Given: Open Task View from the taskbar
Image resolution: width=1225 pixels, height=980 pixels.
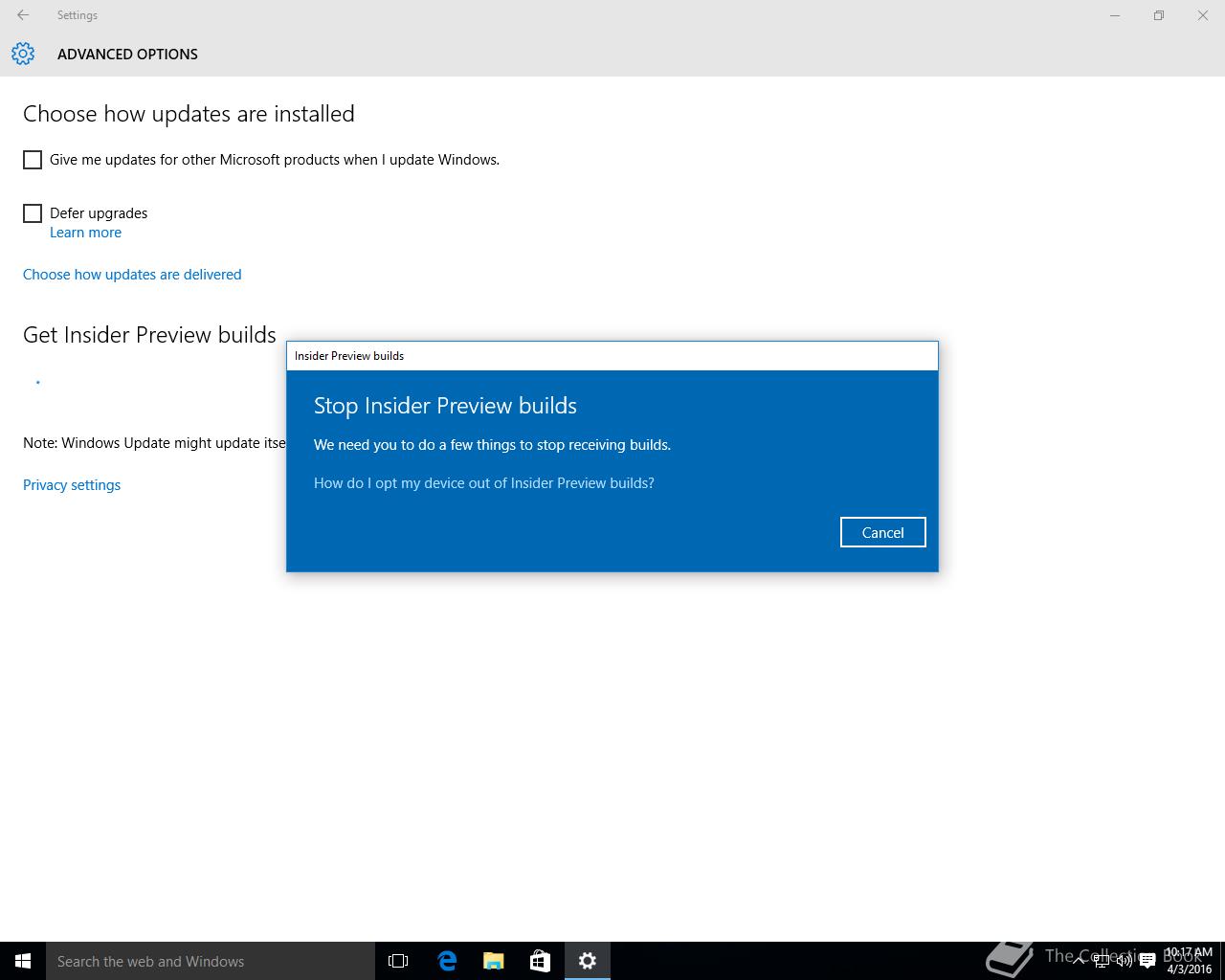Looking at the screenshot, I should 398,961.
